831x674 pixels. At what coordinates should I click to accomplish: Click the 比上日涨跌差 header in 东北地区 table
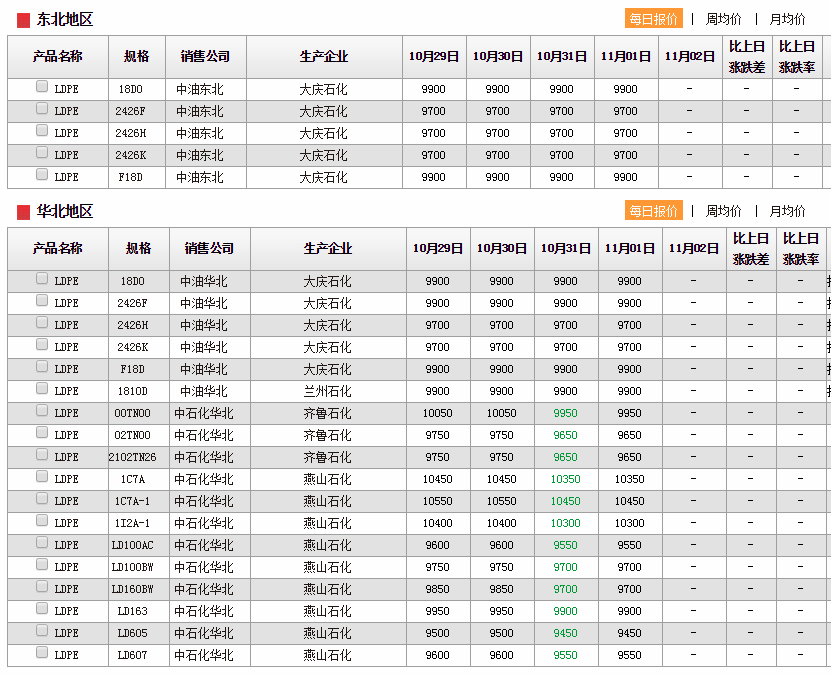click(747, 57)
